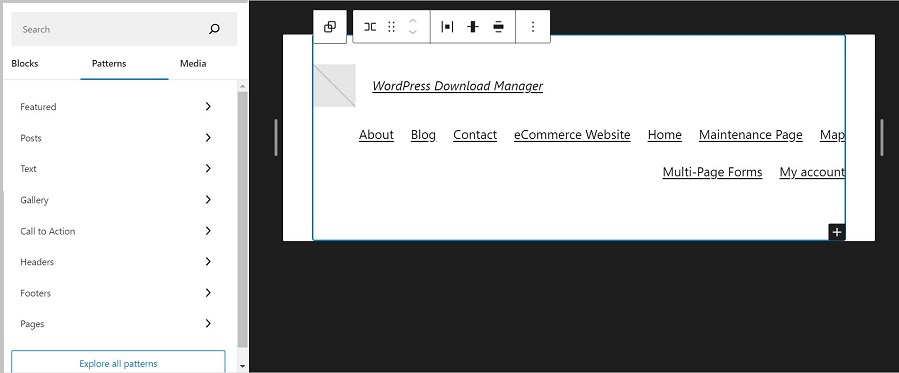Expand the Posts patterns category
This screenshot has height=373, width=899.
click(x=116, y=138)
